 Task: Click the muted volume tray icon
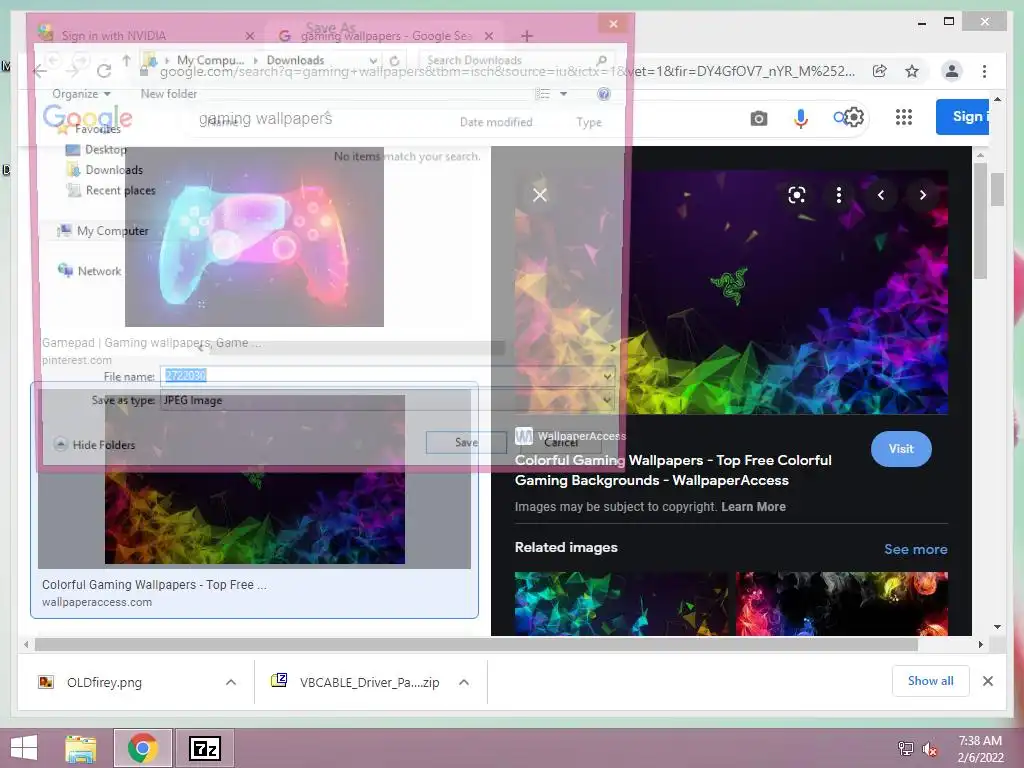930,749
